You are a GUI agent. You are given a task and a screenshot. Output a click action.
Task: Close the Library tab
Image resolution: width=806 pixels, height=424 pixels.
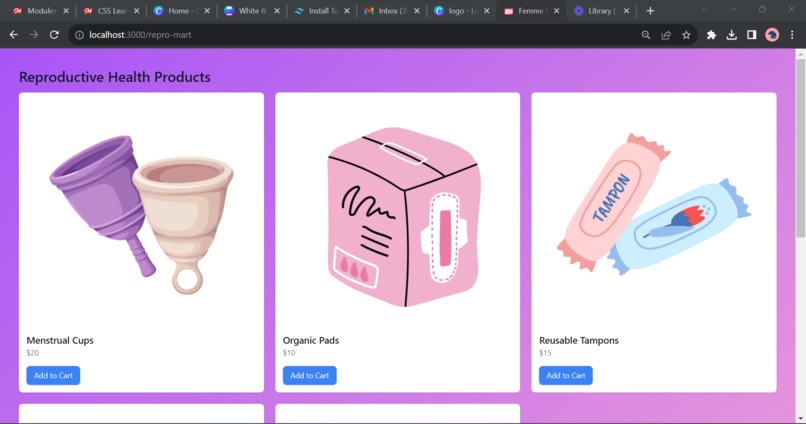tap(626, 11)
